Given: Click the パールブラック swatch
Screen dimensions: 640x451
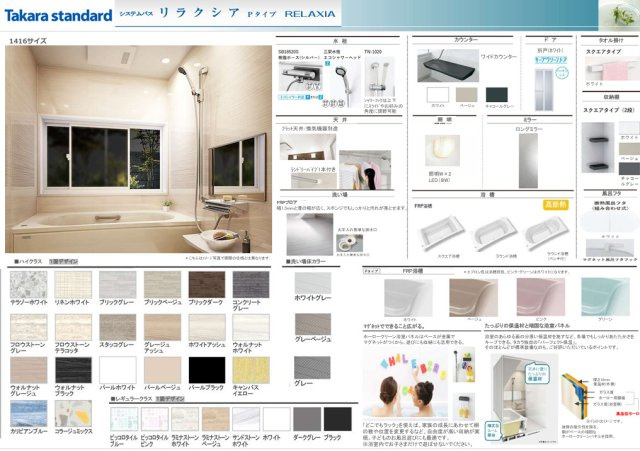Looking at the screenshot, I should pos(207,370).
